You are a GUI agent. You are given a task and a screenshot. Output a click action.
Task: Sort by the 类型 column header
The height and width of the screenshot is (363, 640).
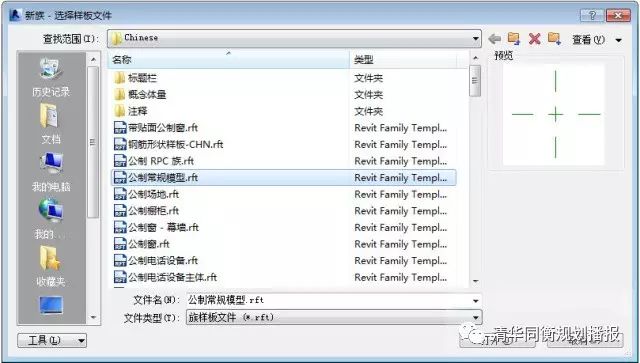pos(403,60)
